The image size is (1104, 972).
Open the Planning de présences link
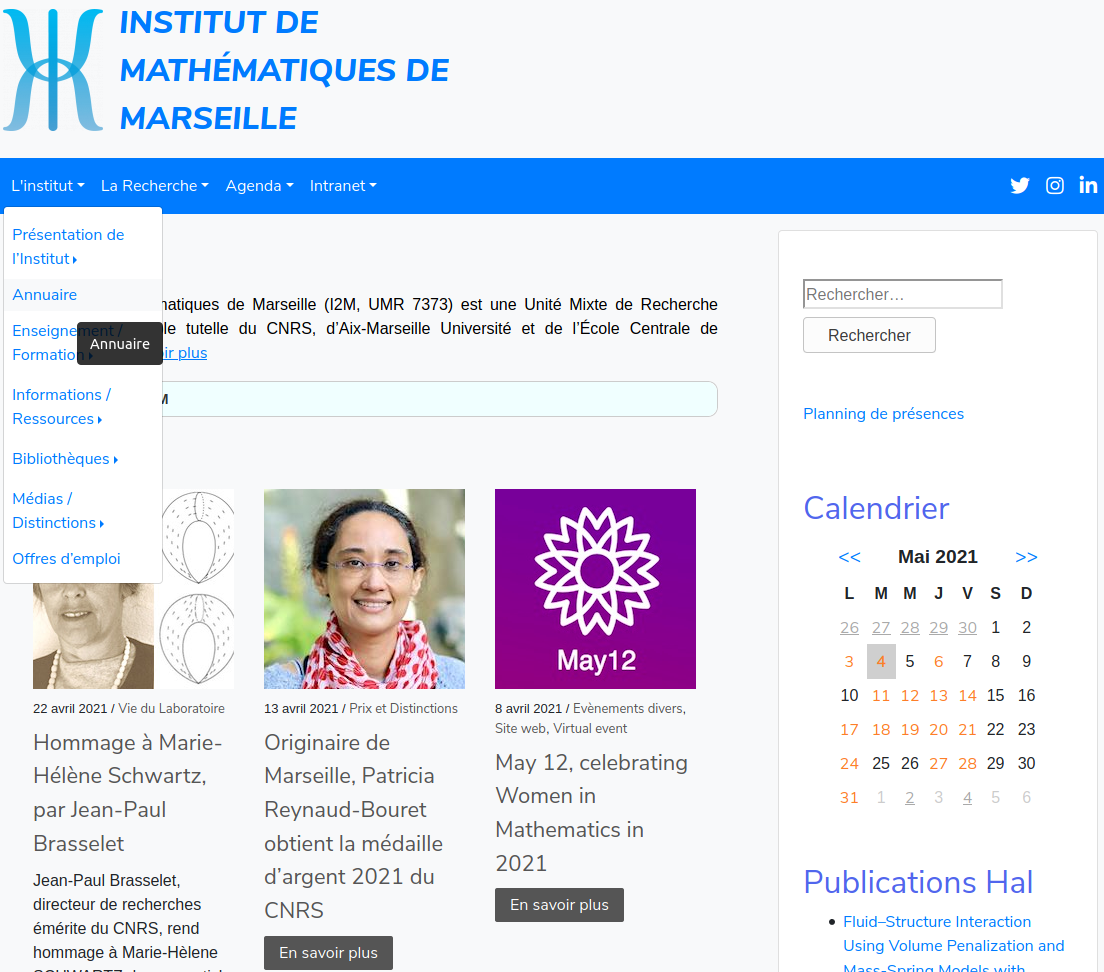tap(883, 414)
